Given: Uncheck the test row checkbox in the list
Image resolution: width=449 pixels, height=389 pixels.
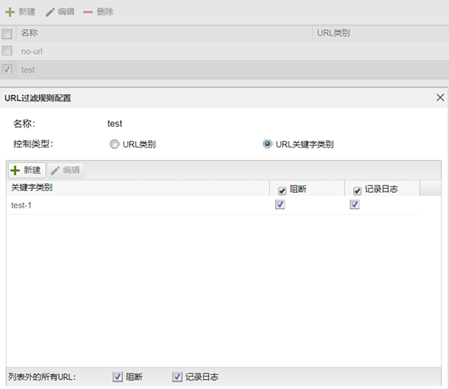Looking at the screenshot, I should click(x=7, y=69).
